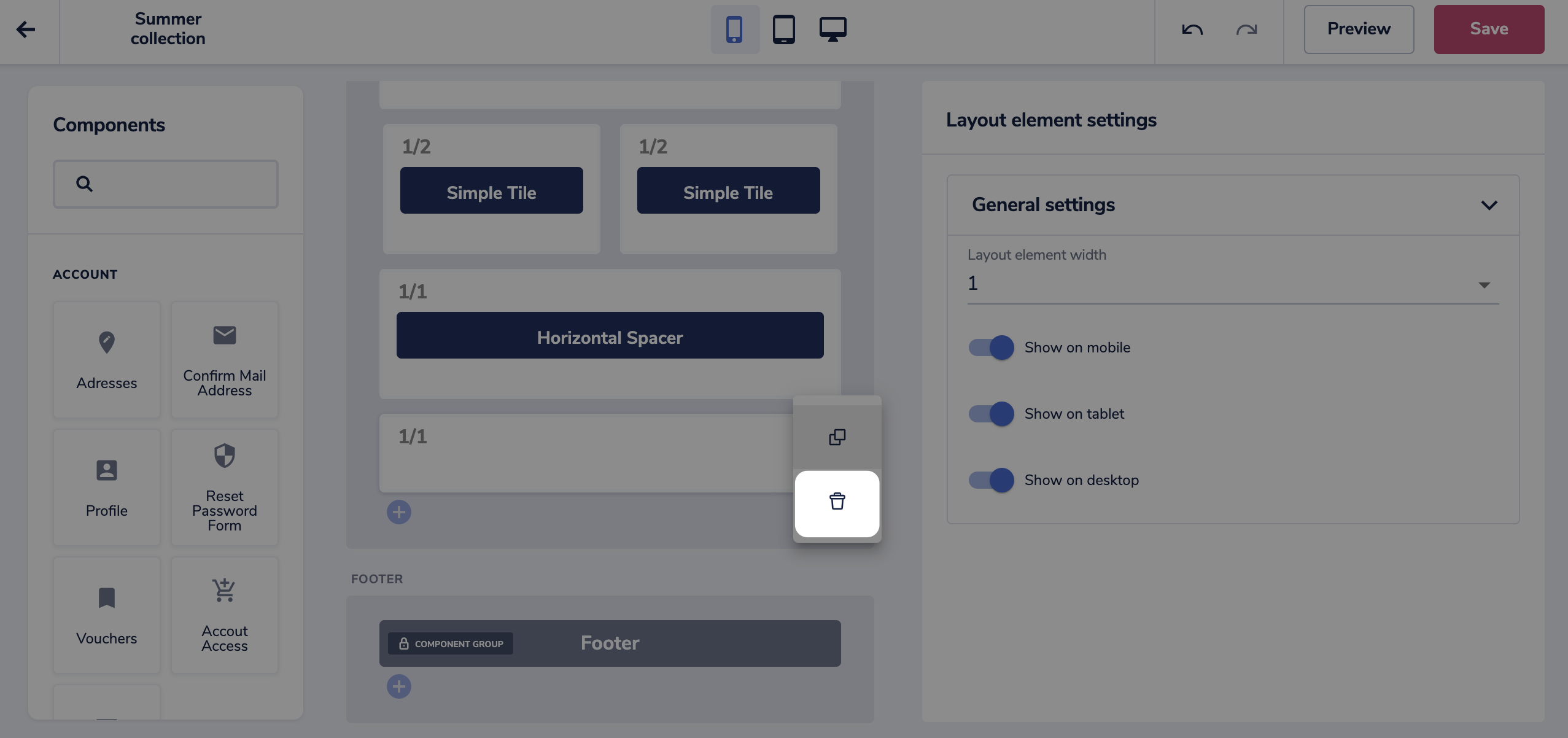Select the empty 1/1 layout element
The height and width of the screenshot is (738, 1568).
tap(586, 453)
